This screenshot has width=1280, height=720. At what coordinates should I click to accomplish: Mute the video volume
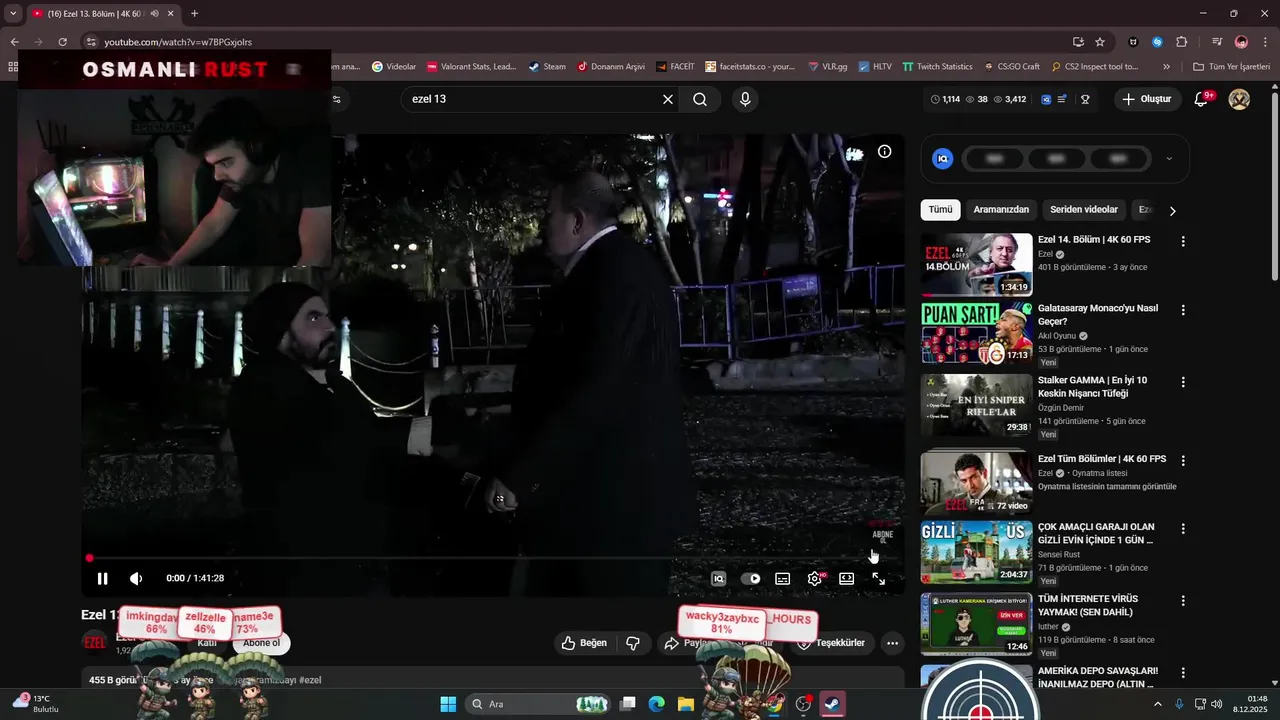[136, 578]
